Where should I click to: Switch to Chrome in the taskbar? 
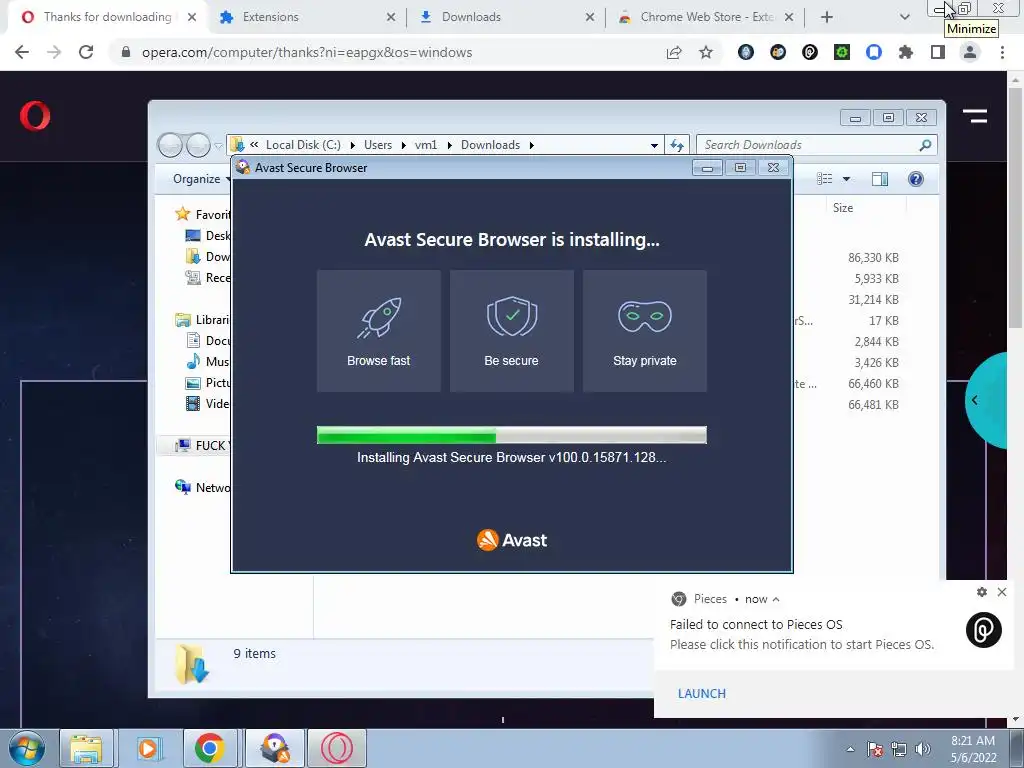click(x=209, y=748)
